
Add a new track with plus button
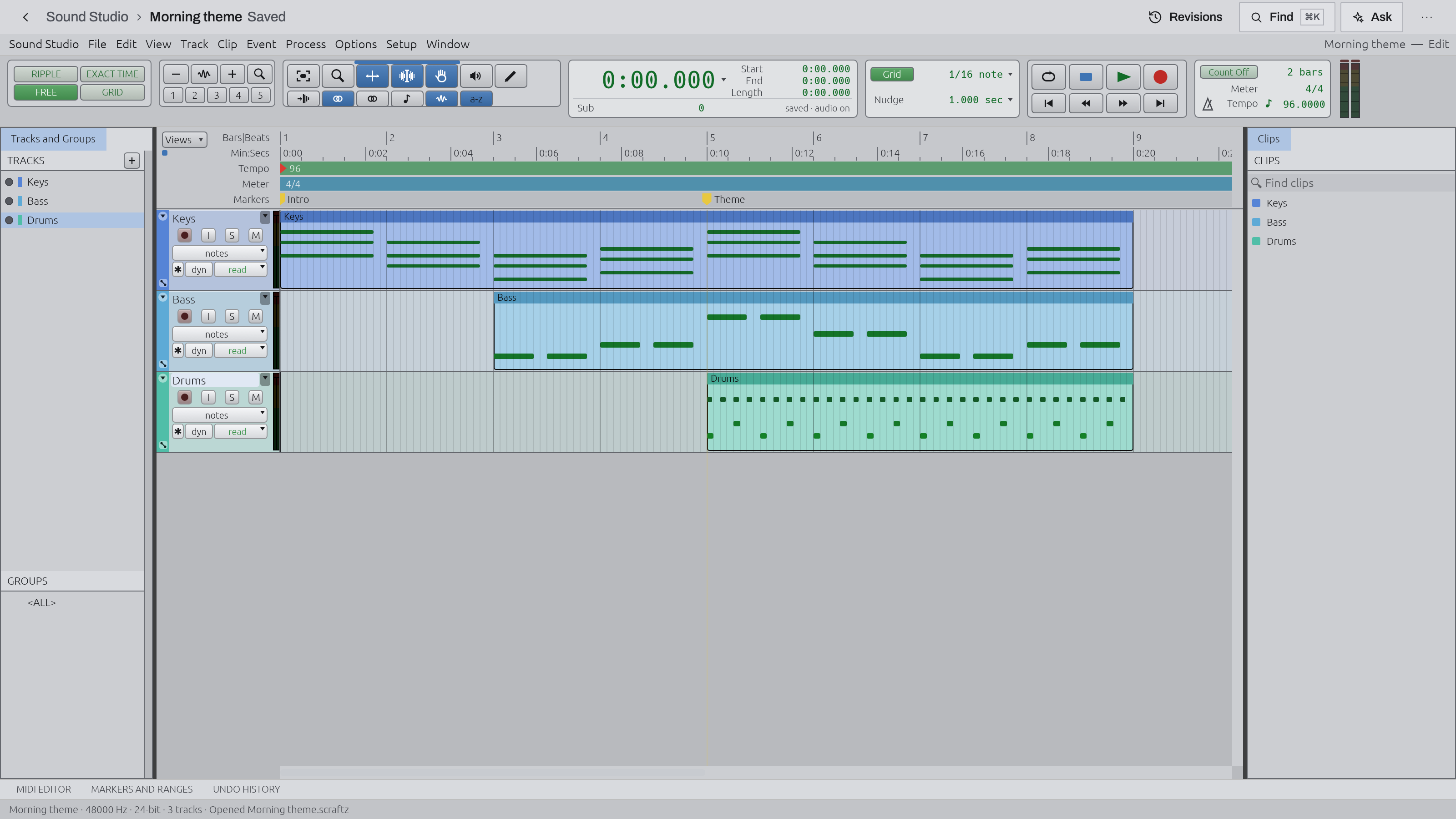coord(131,161)
